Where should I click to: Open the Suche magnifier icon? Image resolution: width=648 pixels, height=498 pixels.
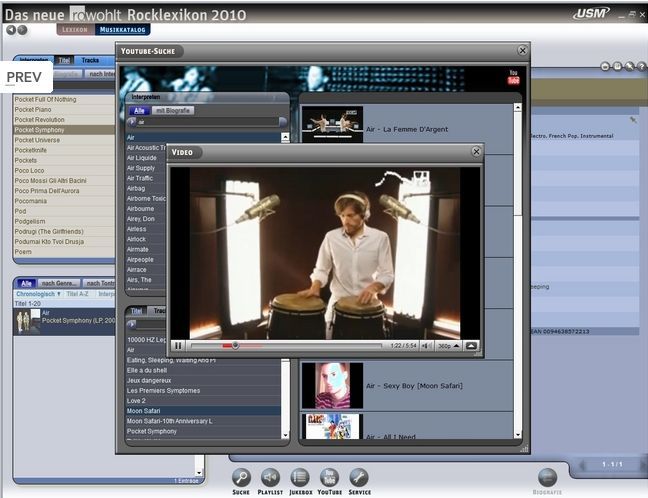(x=241, y=478)
